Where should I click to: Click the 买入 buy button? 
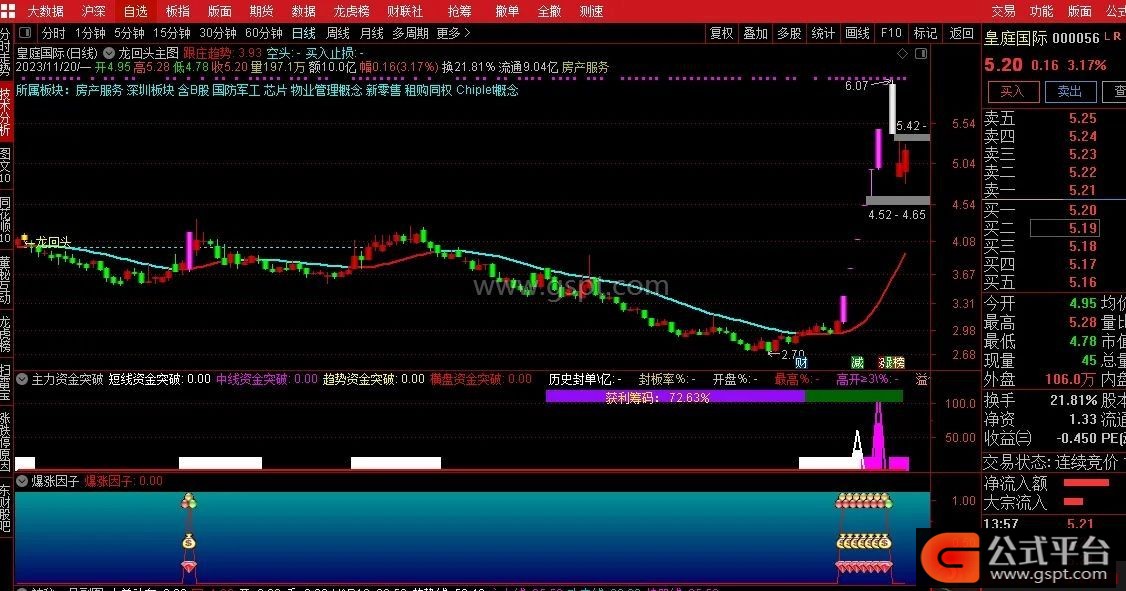[1012, 91]
